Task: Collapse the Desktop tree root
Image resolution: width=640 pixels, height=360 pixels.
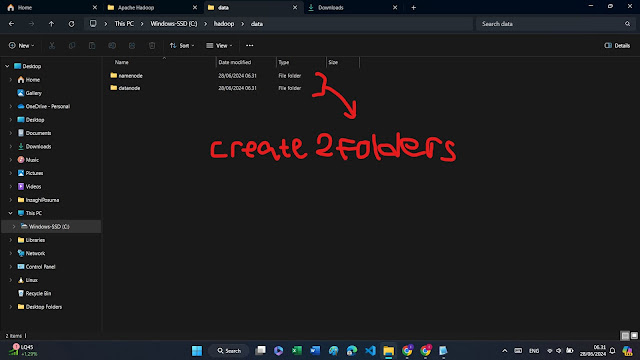Action: click(7, 66)
